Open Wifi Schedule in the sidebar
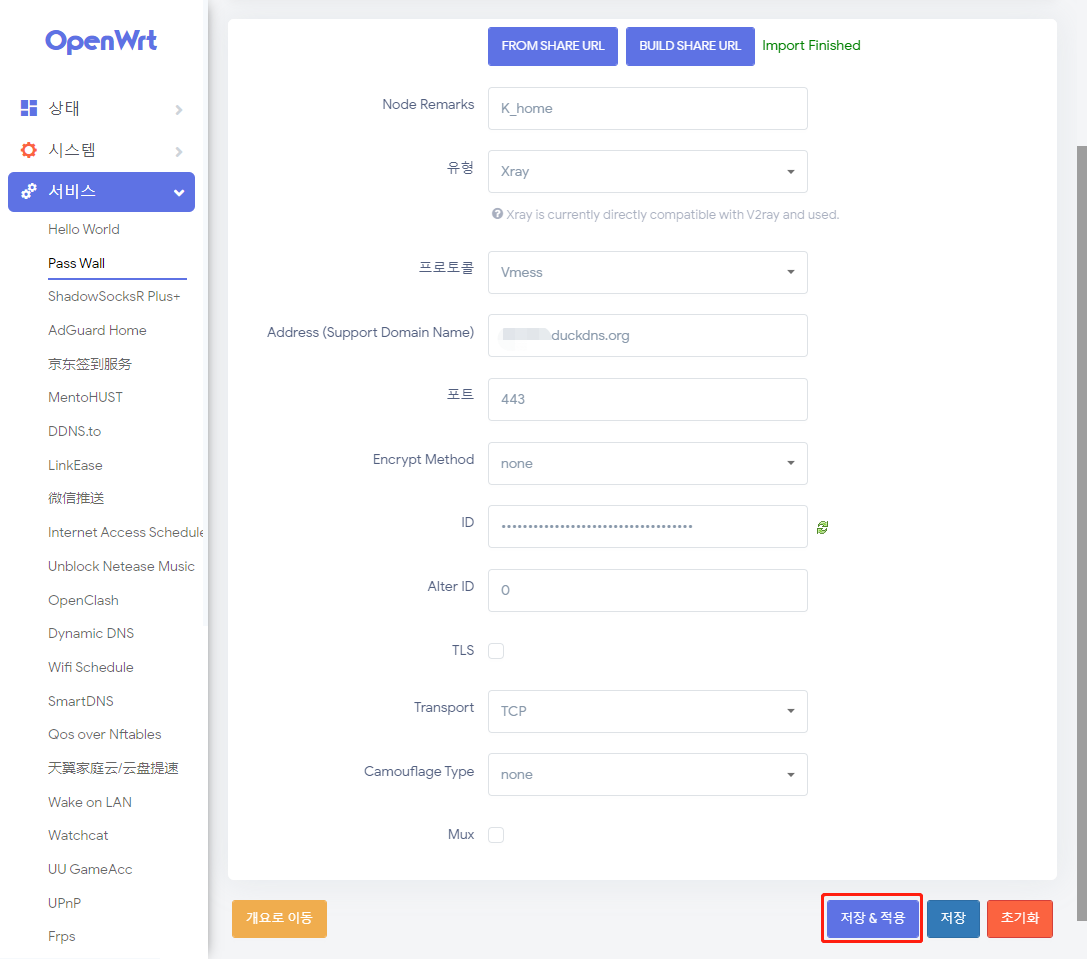Viewport: 1087px width, 959px height. pos(91,668)
